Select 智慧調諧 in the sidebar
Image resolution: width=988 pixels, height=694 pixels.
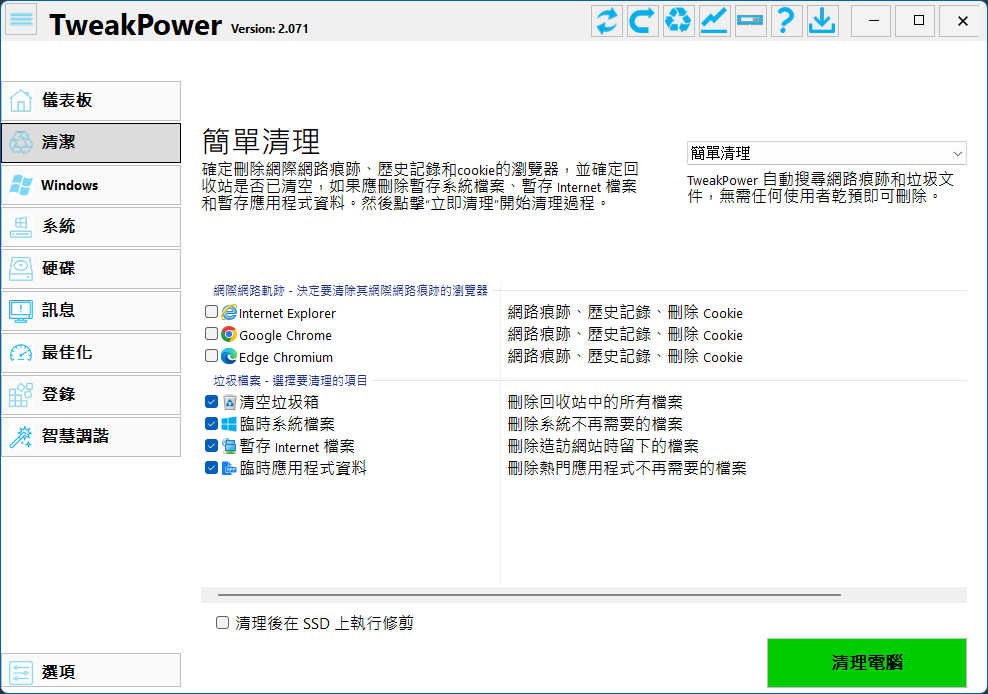(91, 437)
